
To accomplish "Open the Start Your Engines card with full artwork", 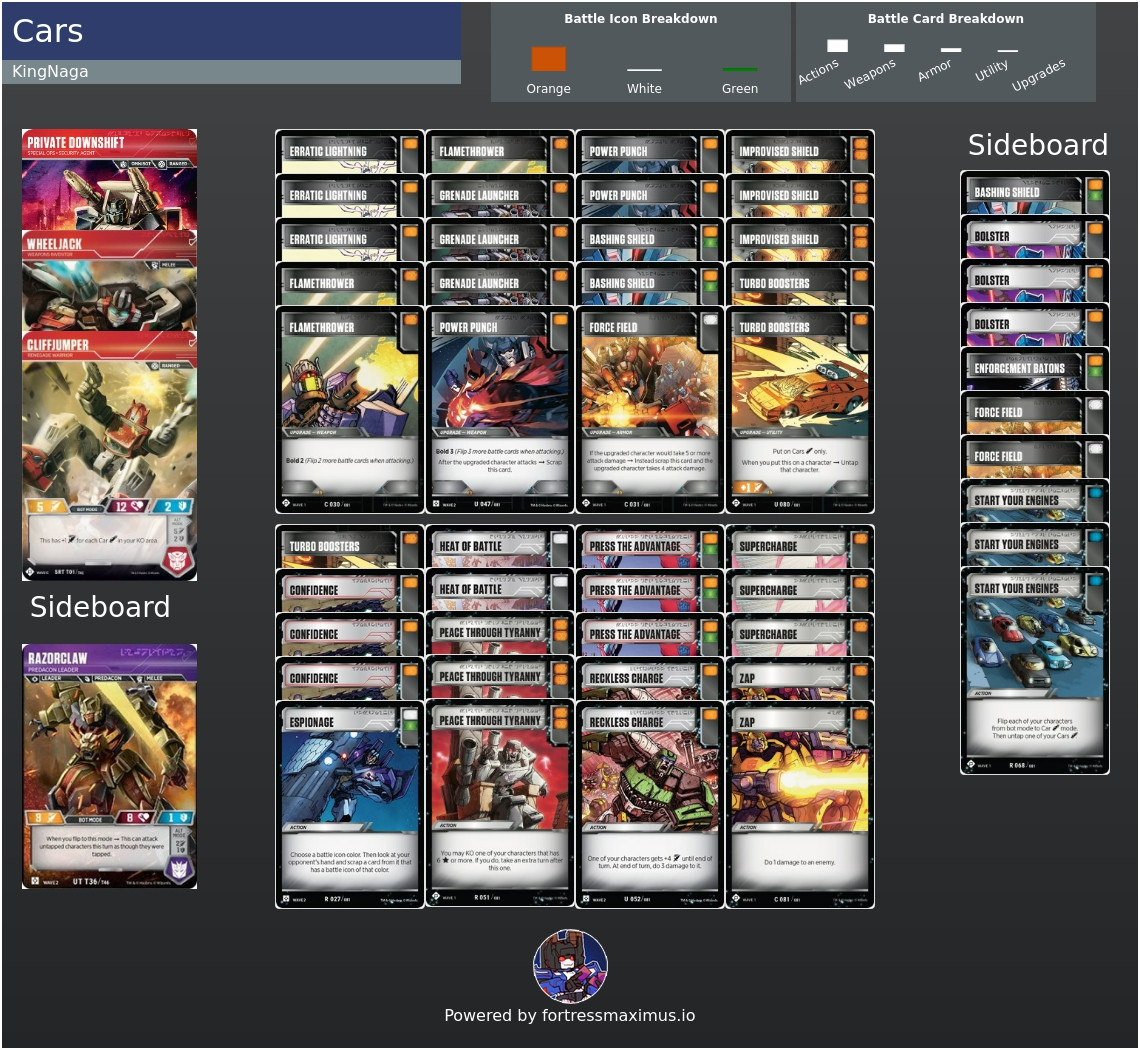I will tap(1035, 671).
